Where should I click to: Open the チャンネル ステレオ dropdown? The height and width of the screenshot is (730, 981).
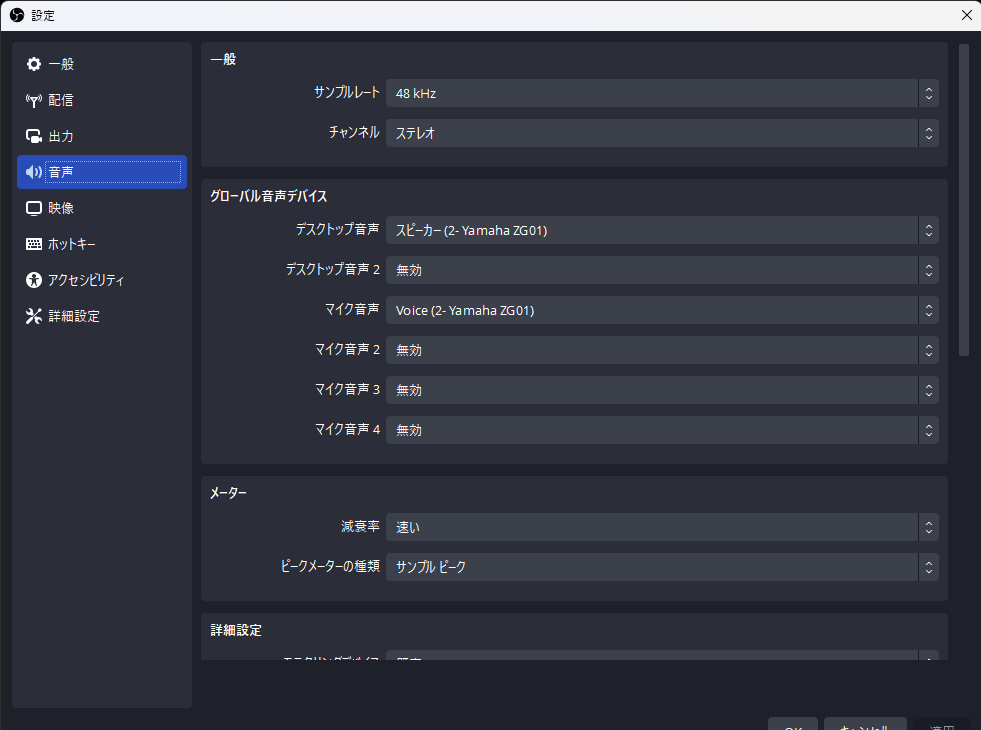pos(661,133)
